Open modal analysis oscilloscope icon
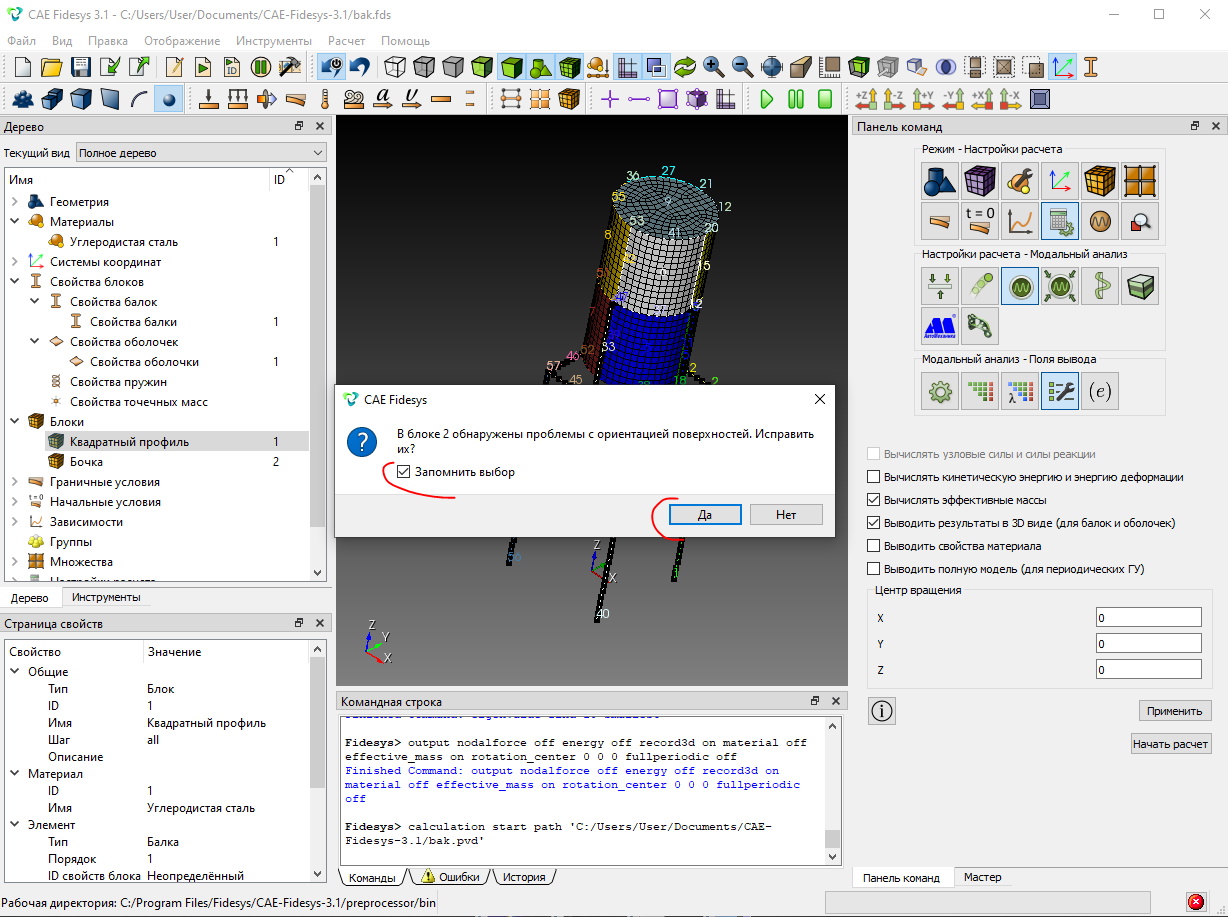 [1019, 287]
